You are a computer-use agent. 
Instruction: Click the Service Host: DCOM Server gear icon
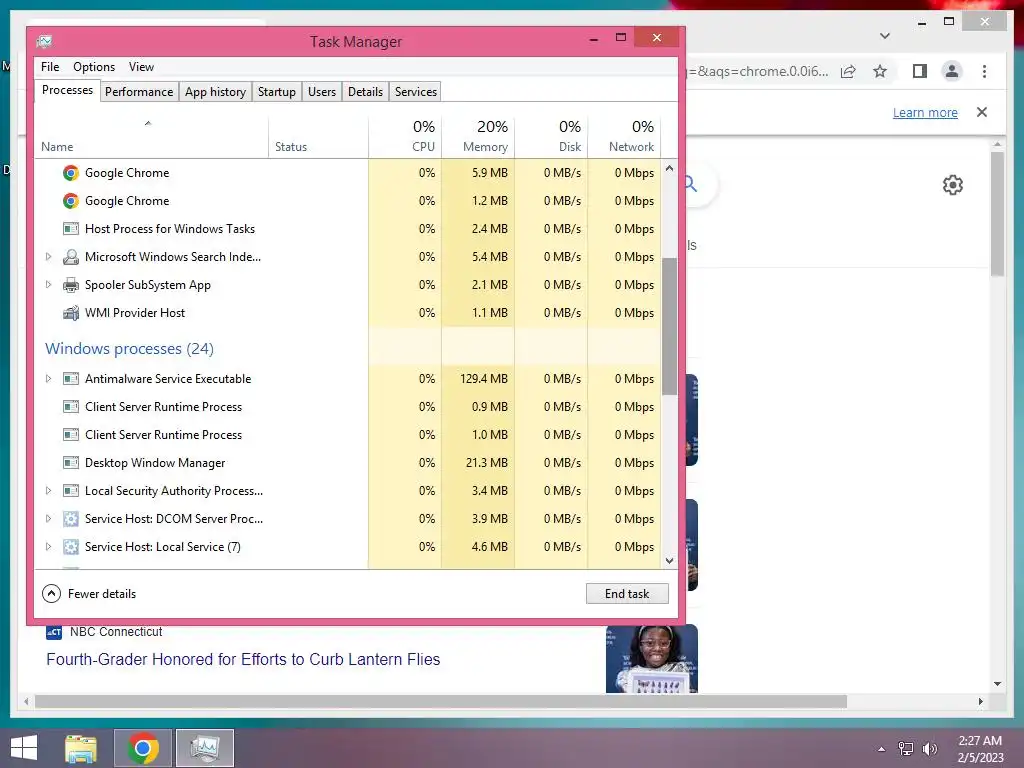(71, 519)
